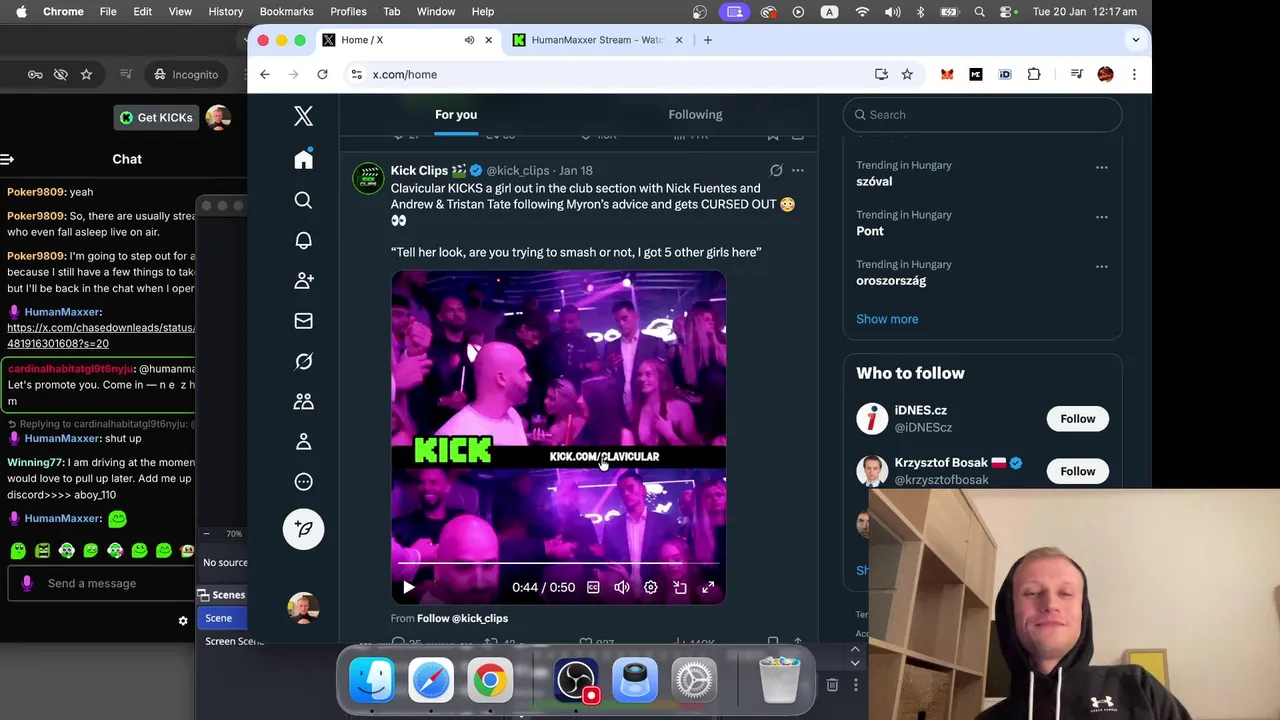Image resolution: width=1280 pixels, height=720 pixels.
Task: Open the More circle icon in X sidebar
Action: [x=303, y=482]
